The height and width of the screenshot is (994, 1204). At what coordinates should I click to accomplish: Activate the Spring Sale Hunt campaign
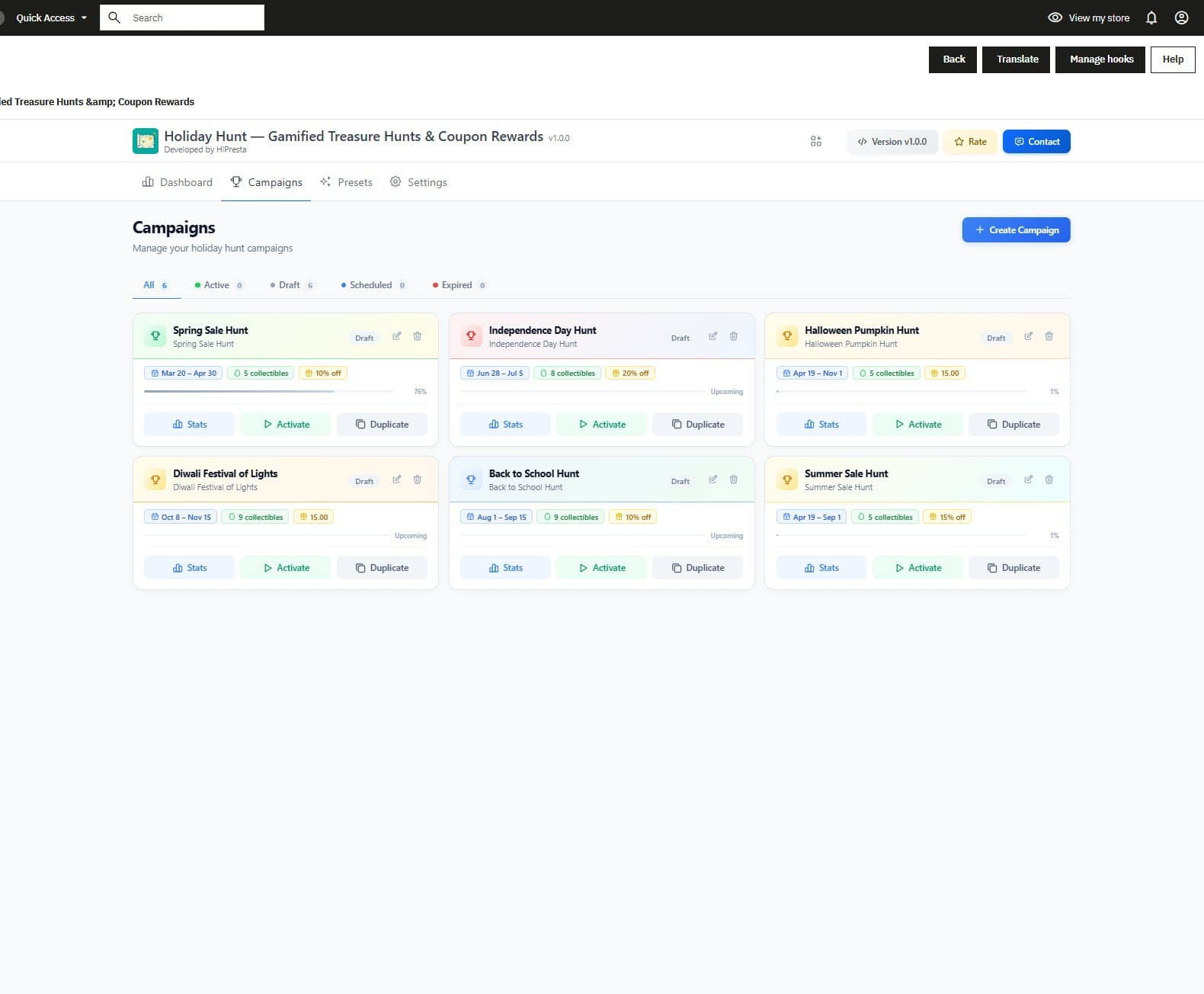[x=286, y=425]
